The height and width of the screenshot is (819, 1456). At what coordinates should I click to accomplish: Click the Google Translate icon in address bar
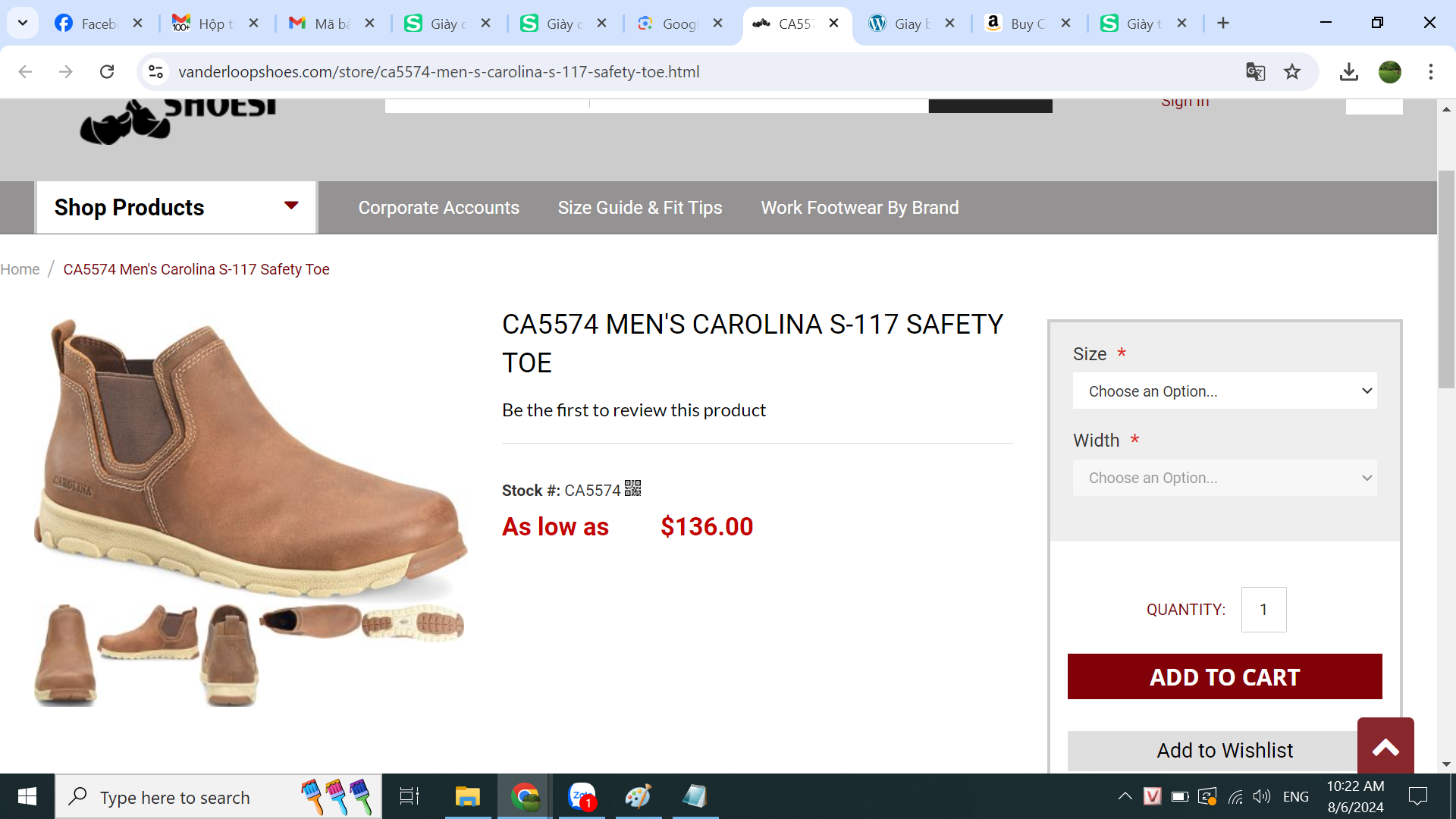(1255, 72)
